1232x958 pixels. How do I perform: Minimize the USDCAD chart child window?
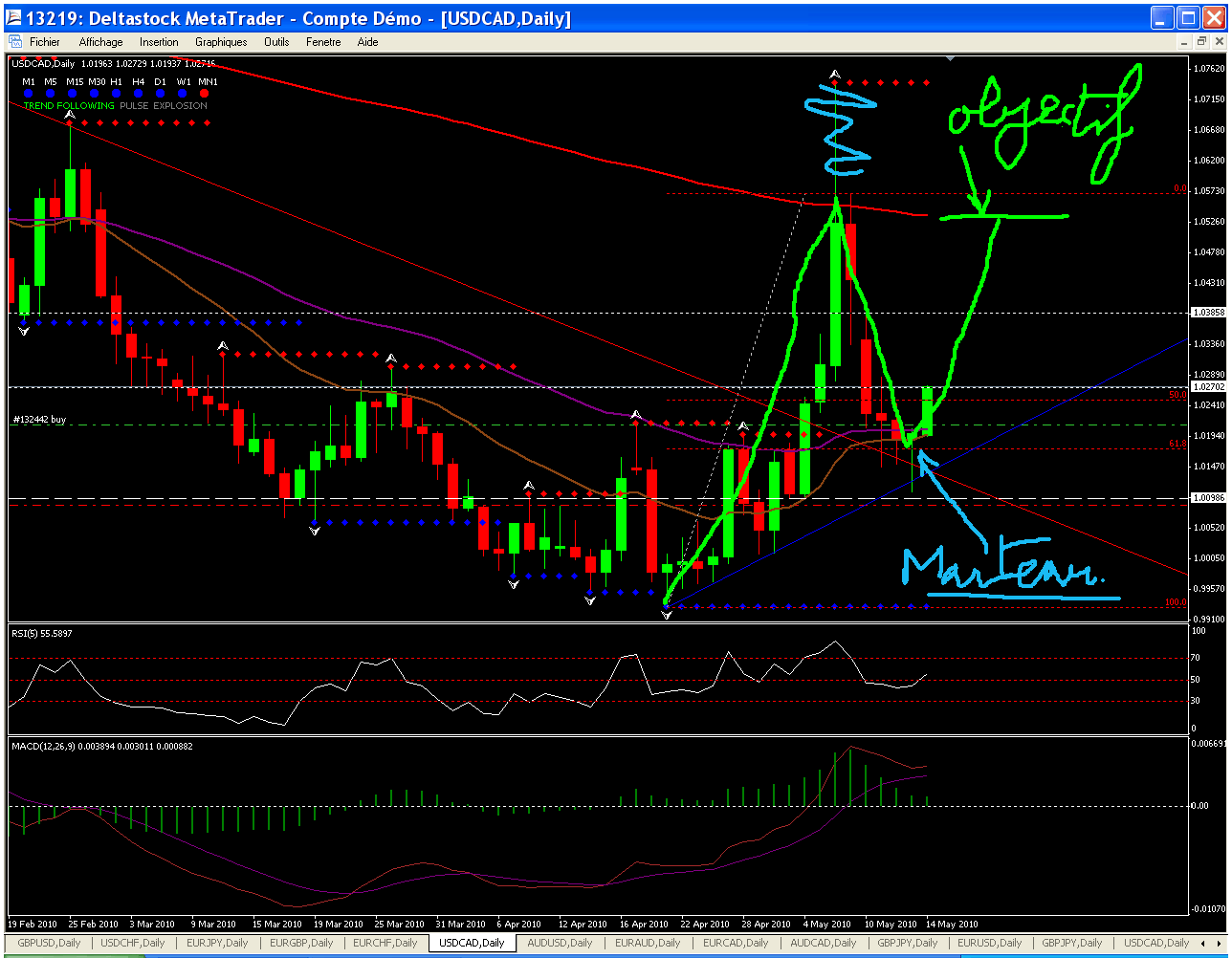(x=1186, y=42)
